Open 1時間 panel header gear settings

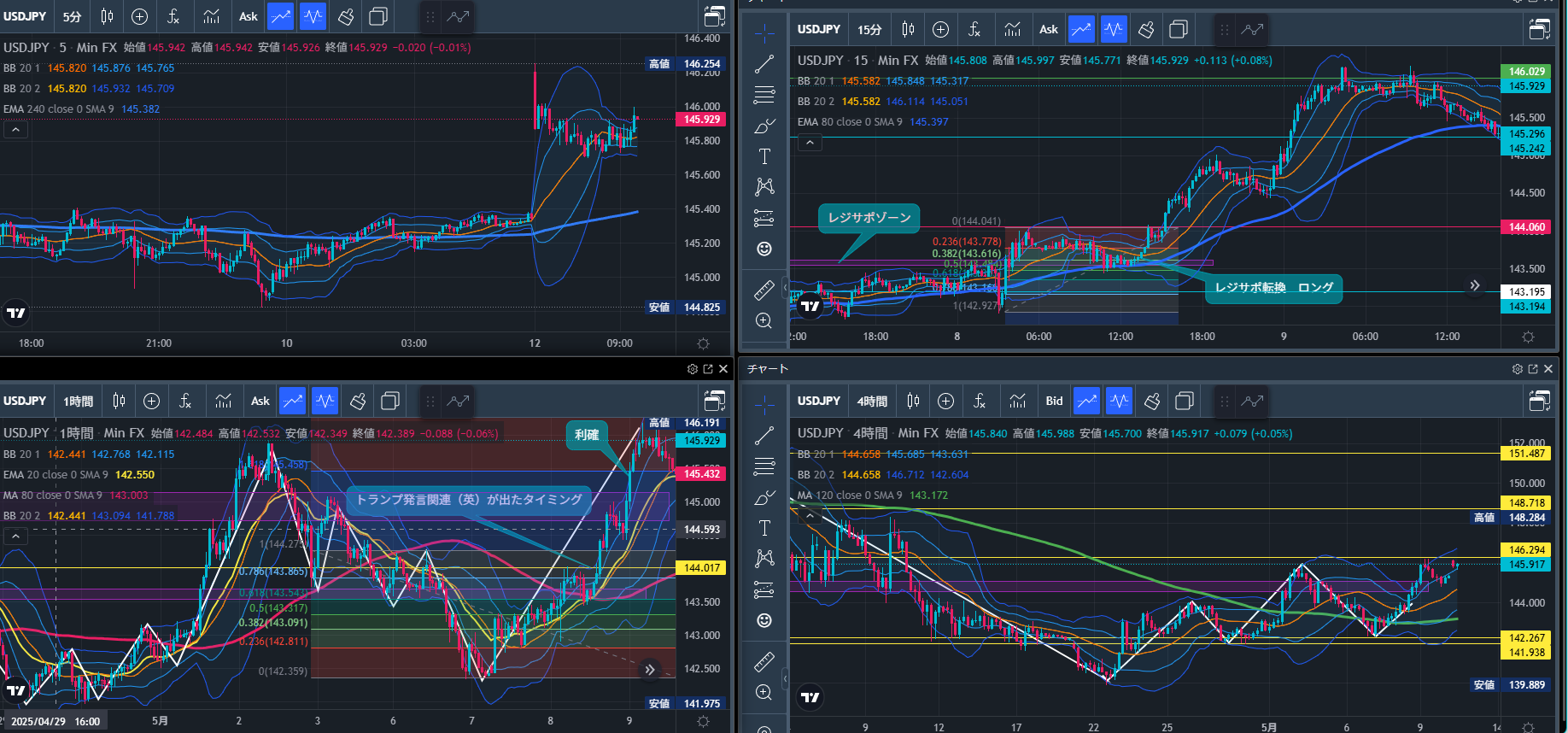pyautogui.click(x=693, y=369)
